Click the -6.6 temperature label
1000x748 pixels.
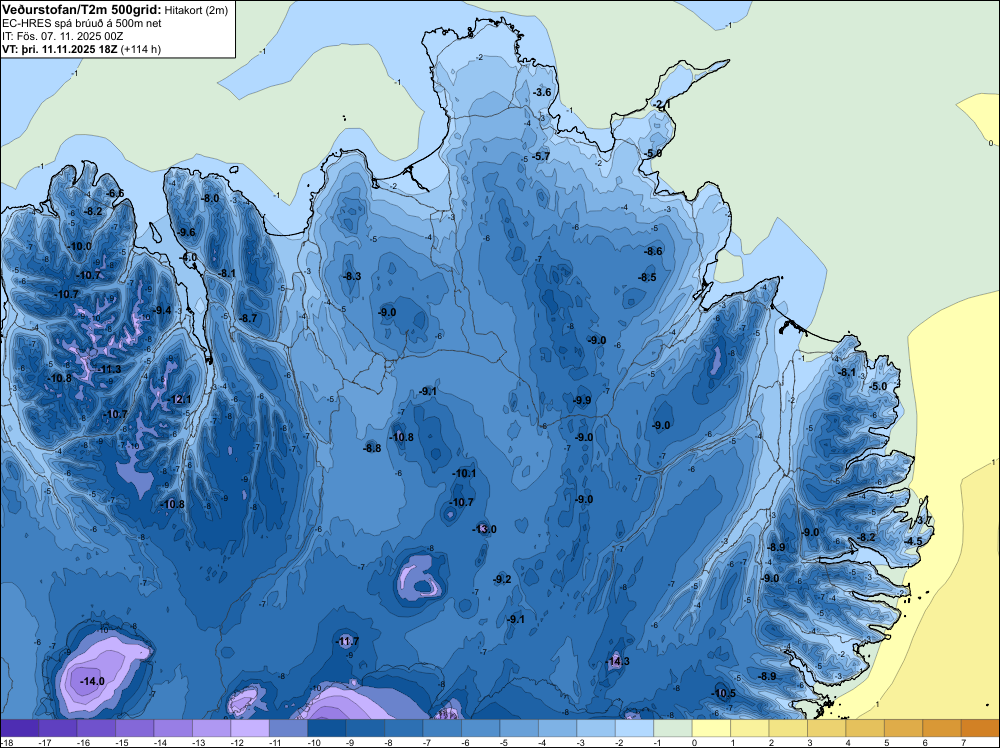click(x=115, y=193)
